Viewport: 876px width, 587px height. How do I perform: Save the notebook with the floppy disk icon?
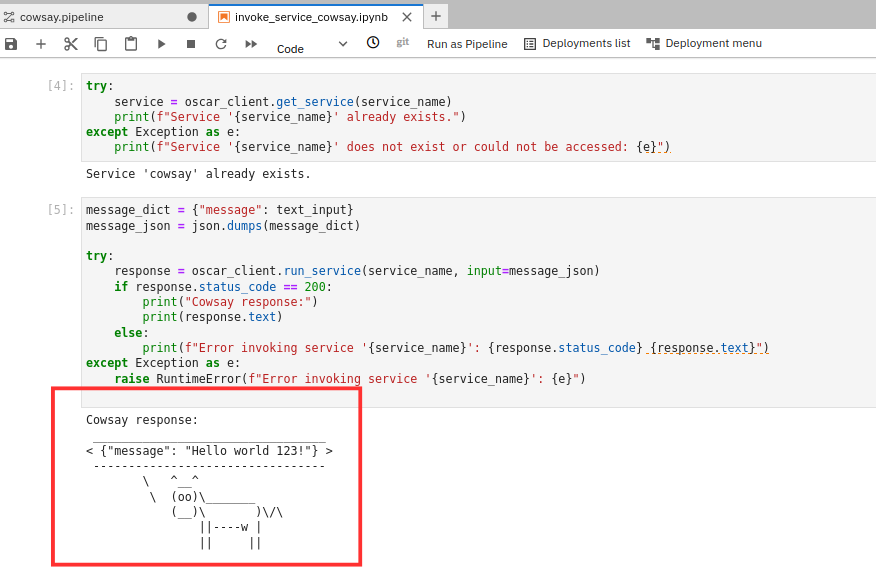coord(11,44)
